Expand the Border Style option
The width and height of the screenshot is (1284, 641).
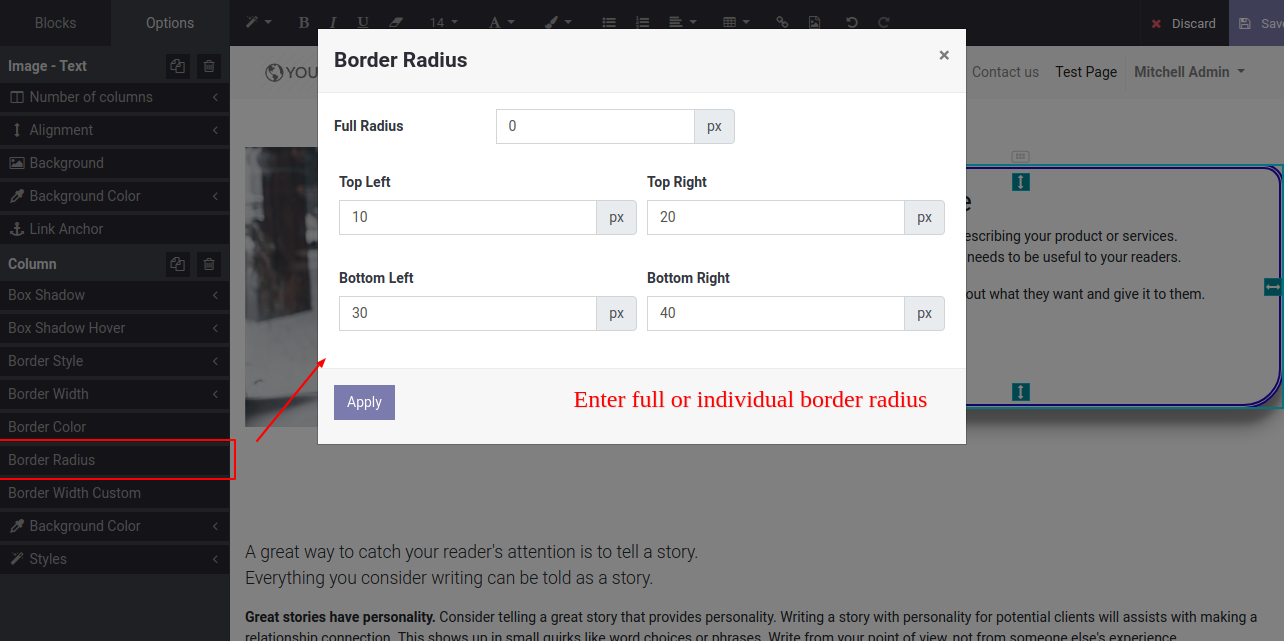click(x=115, y=361)
